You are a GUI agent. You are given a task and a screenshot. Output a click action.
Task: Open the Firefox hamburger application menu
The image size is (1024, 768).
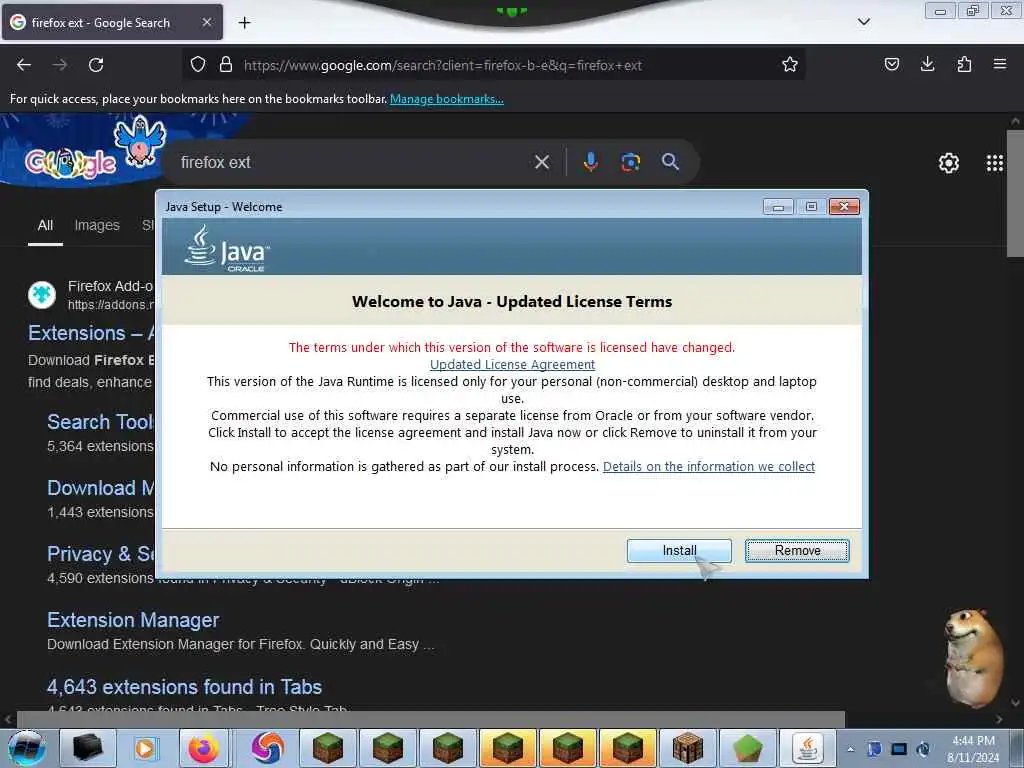point(1000,64)
